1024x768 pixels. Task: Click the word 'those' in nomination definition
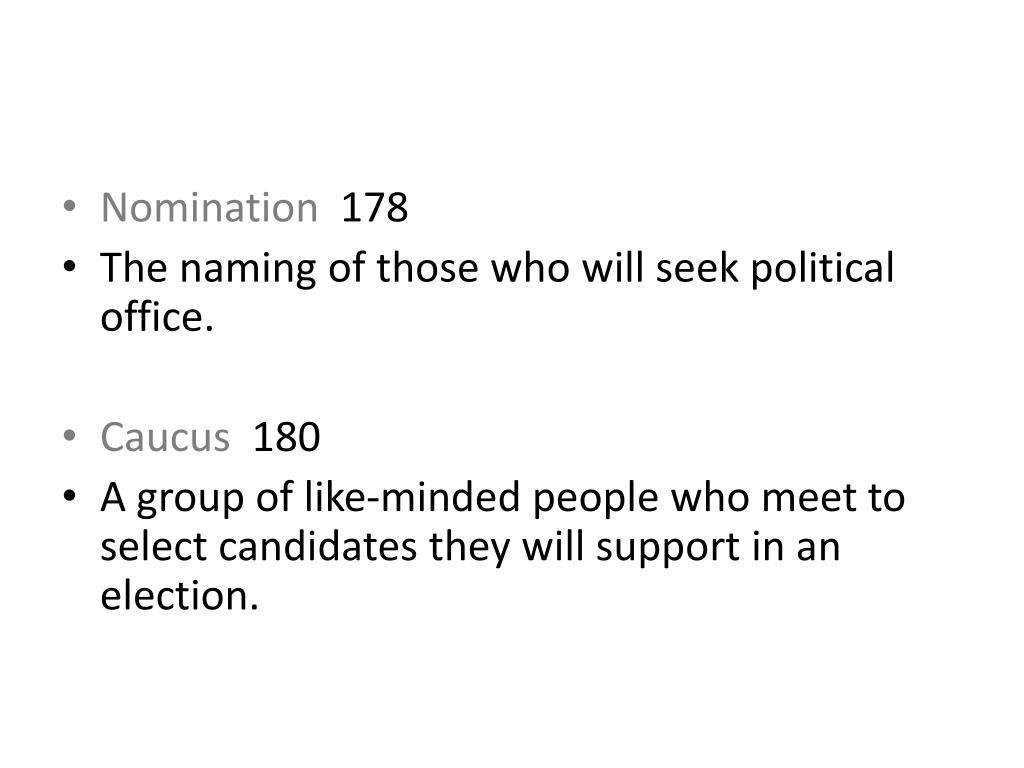click(426, 268)
